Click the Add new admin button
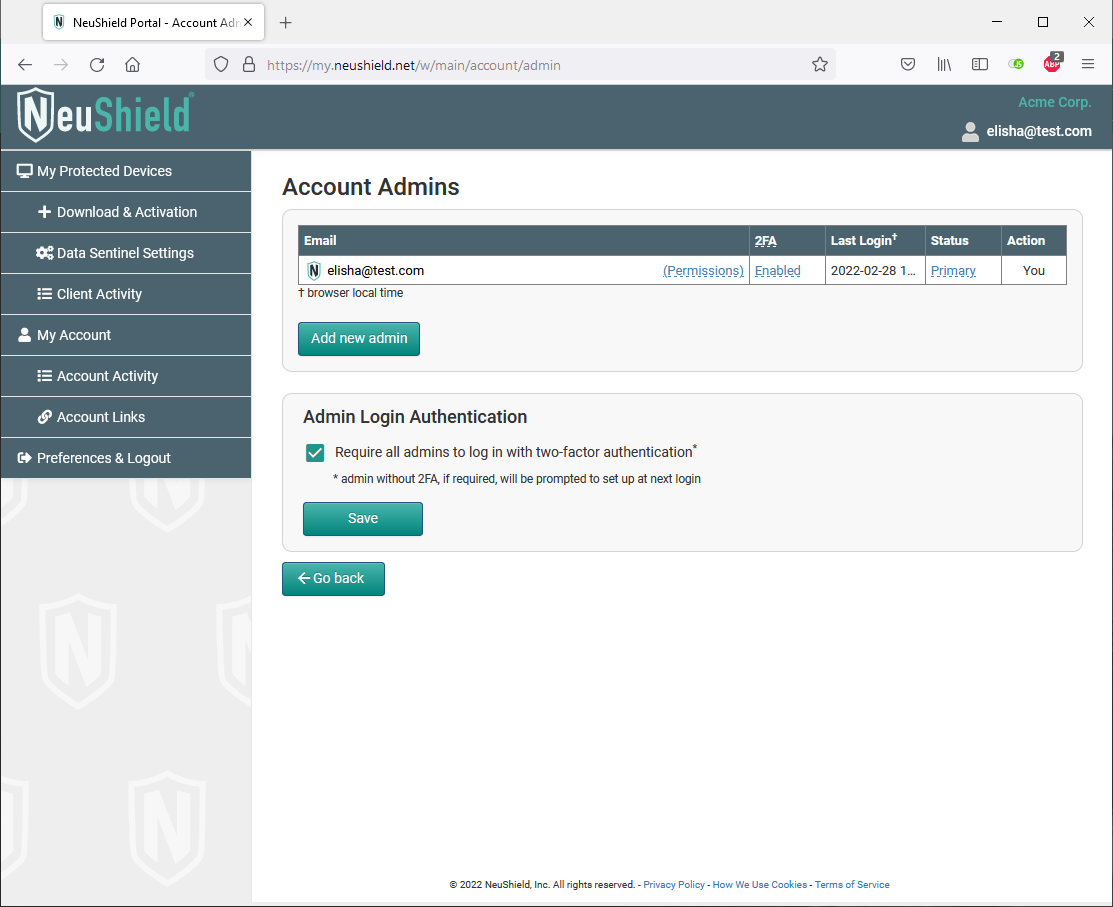 358,339
